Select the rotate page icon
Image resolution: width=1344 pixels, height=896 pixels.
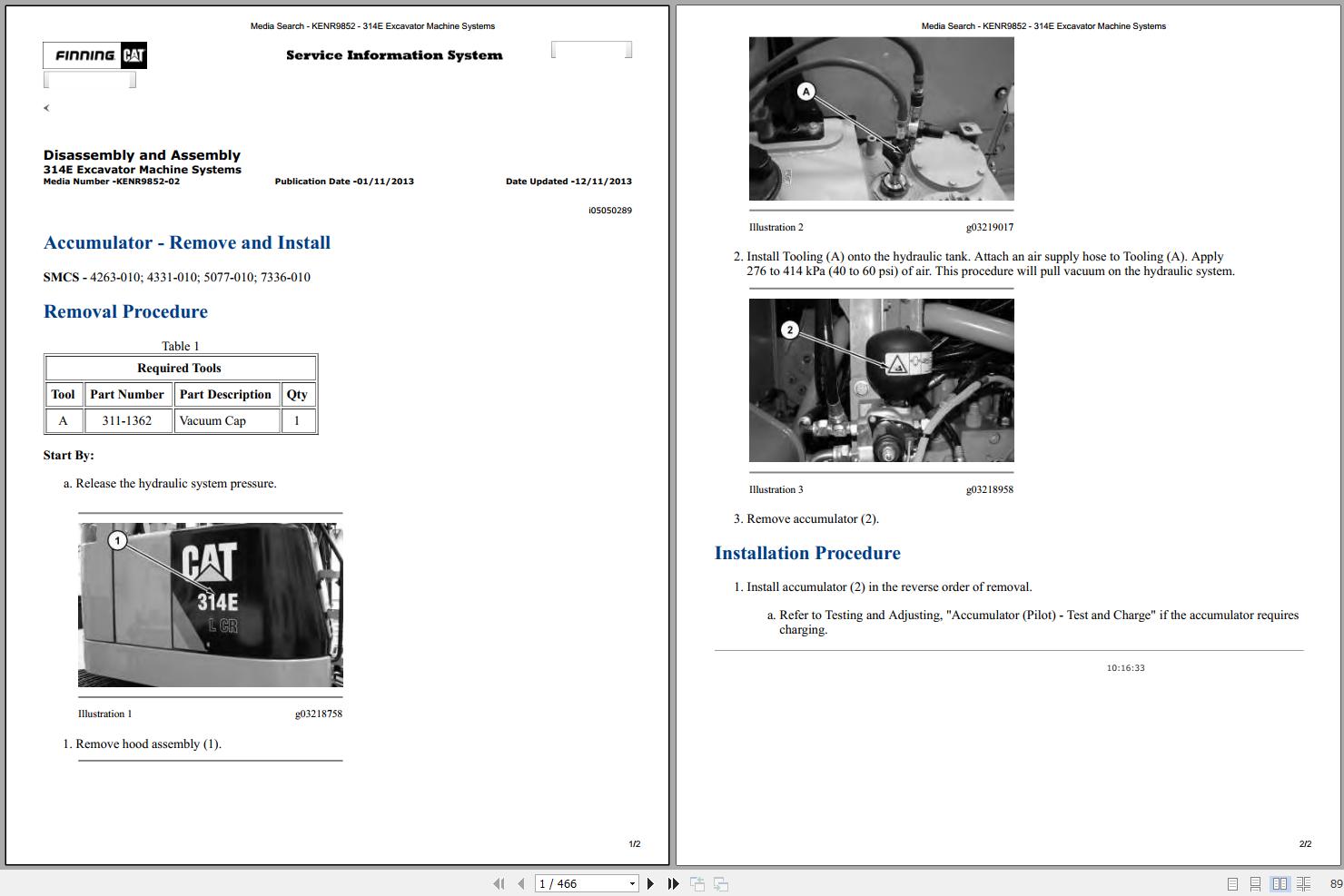(x=697, y=883)
